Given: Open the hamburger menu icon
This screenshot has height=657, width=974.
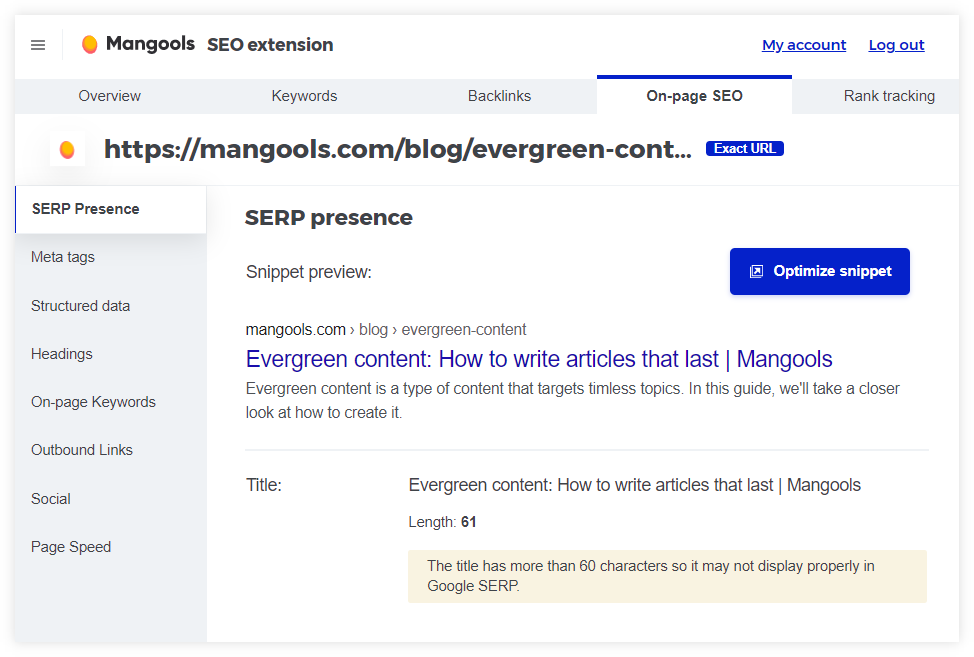Looking at the screenshot, I should click(38, 45).
